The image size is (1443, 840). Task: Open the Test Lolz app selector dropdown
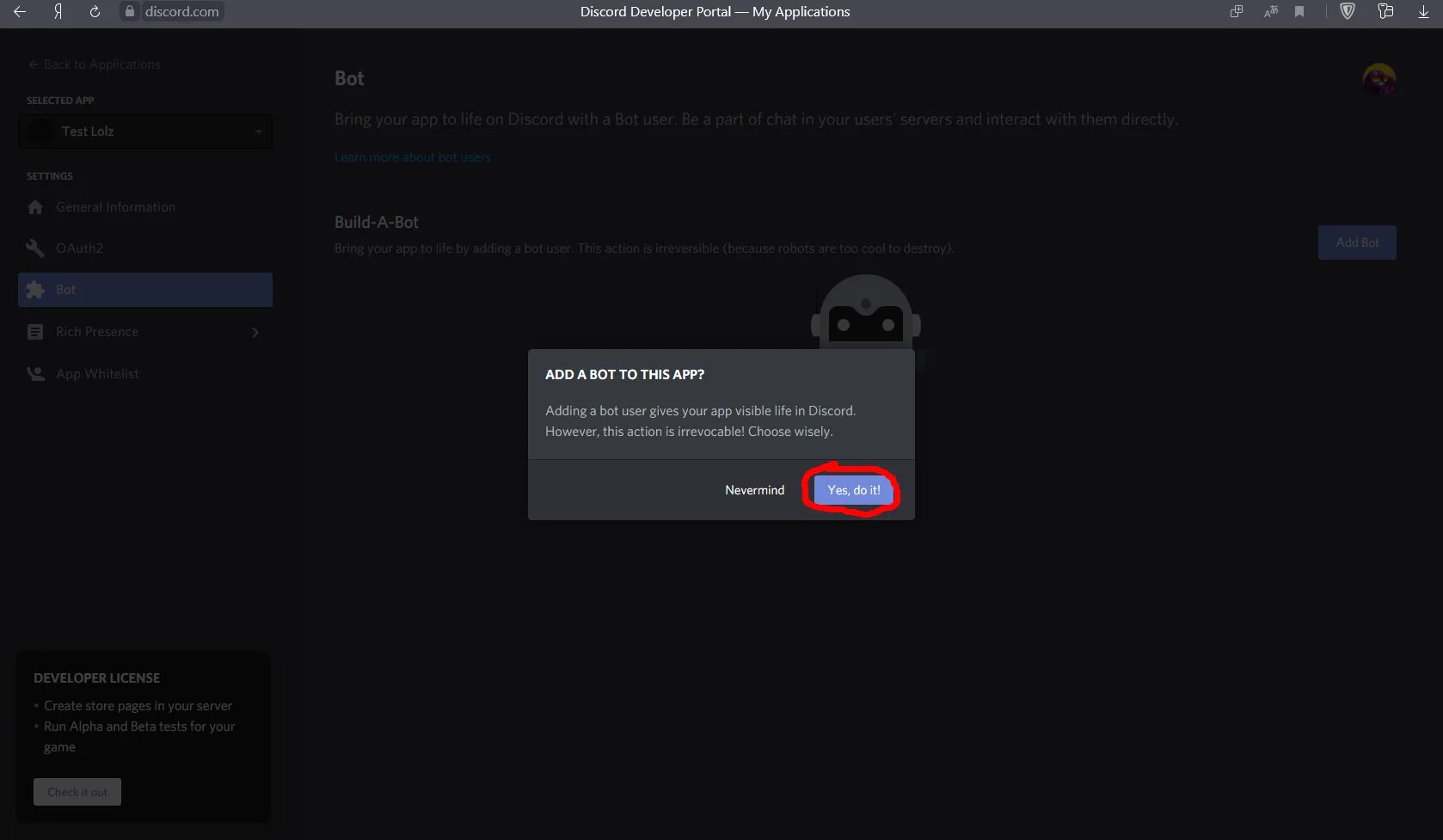(x=145, y=132)
